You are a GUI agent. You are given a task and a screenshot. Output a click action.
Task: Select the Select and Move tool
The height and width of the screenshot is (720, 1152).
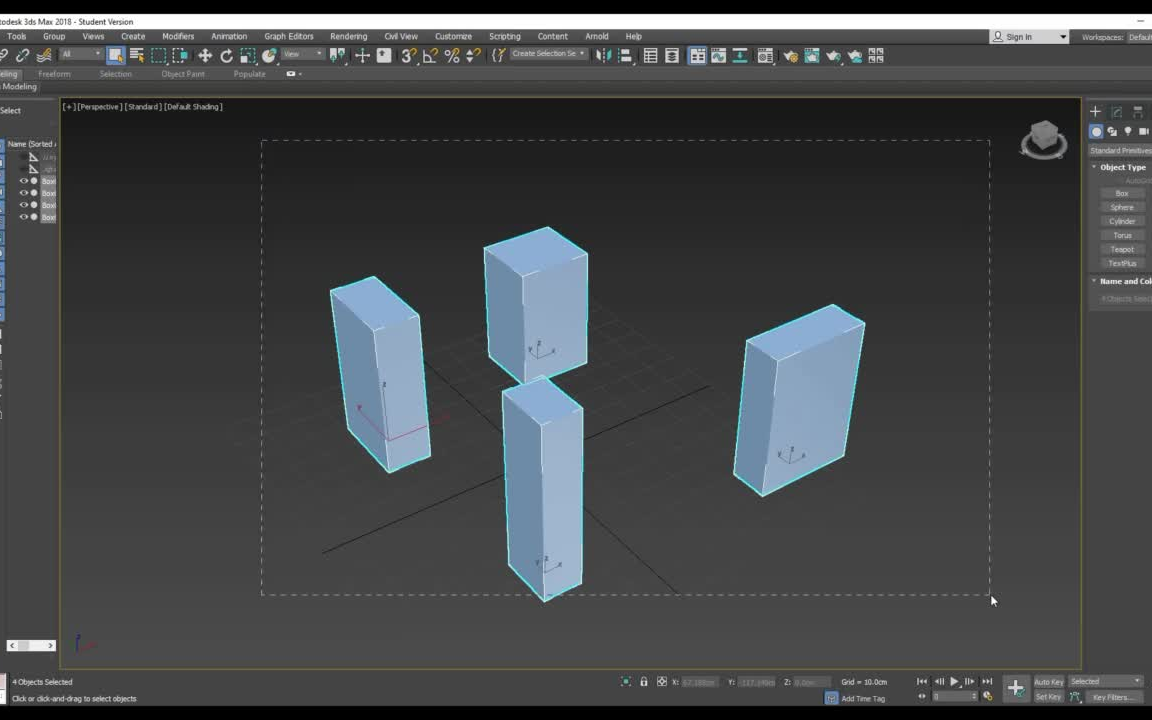coord(204,56)
